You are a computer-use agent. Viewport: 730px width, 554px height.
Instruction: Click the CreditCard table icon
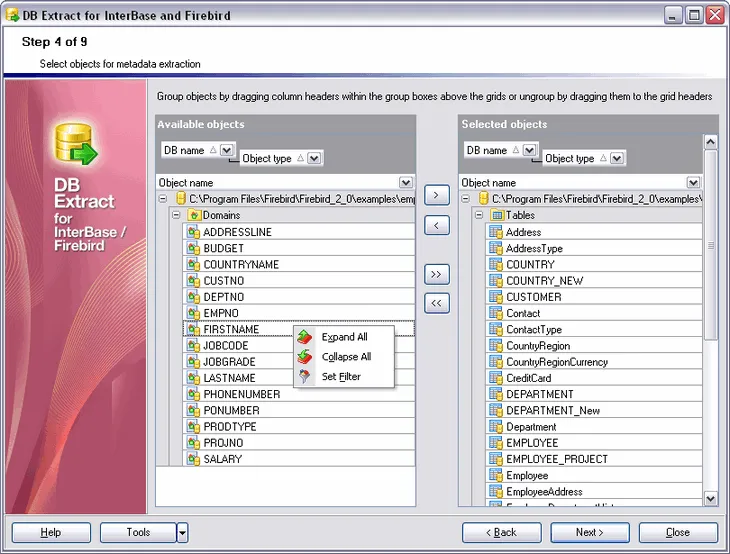[x=496, y=378]
